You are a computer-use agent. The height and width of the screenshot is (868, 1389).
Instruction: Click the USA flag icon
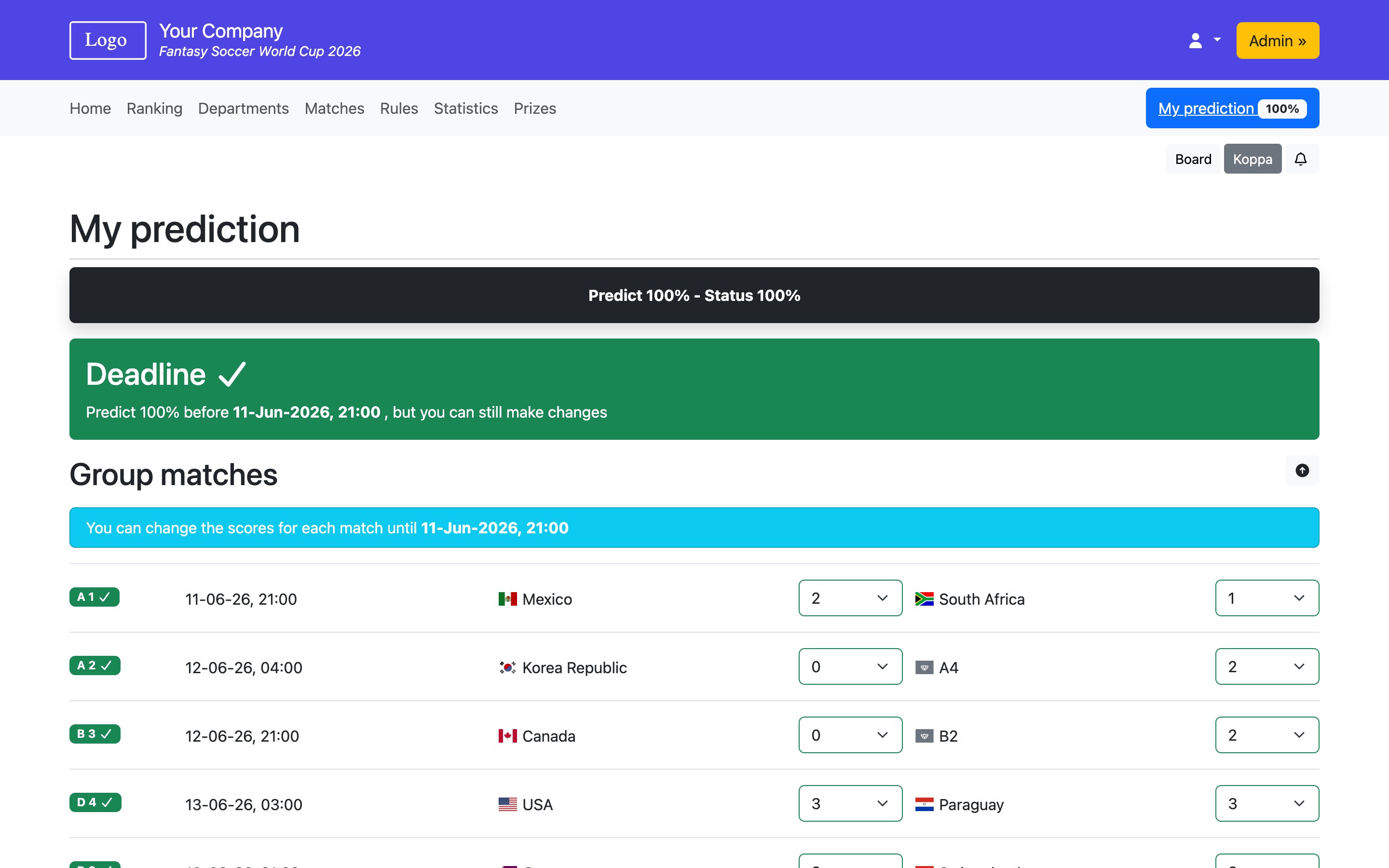click(x=507, y=804)
